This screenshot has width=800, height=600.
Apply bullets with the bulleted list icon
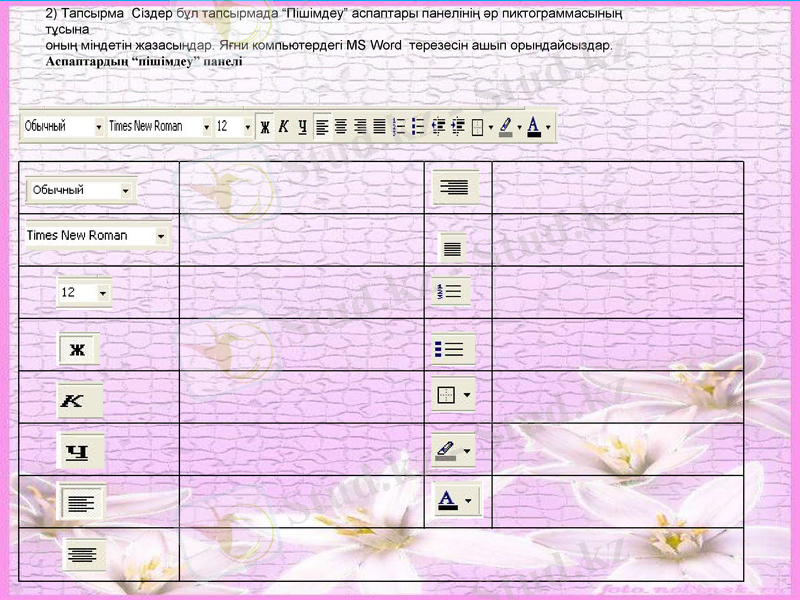418,127
